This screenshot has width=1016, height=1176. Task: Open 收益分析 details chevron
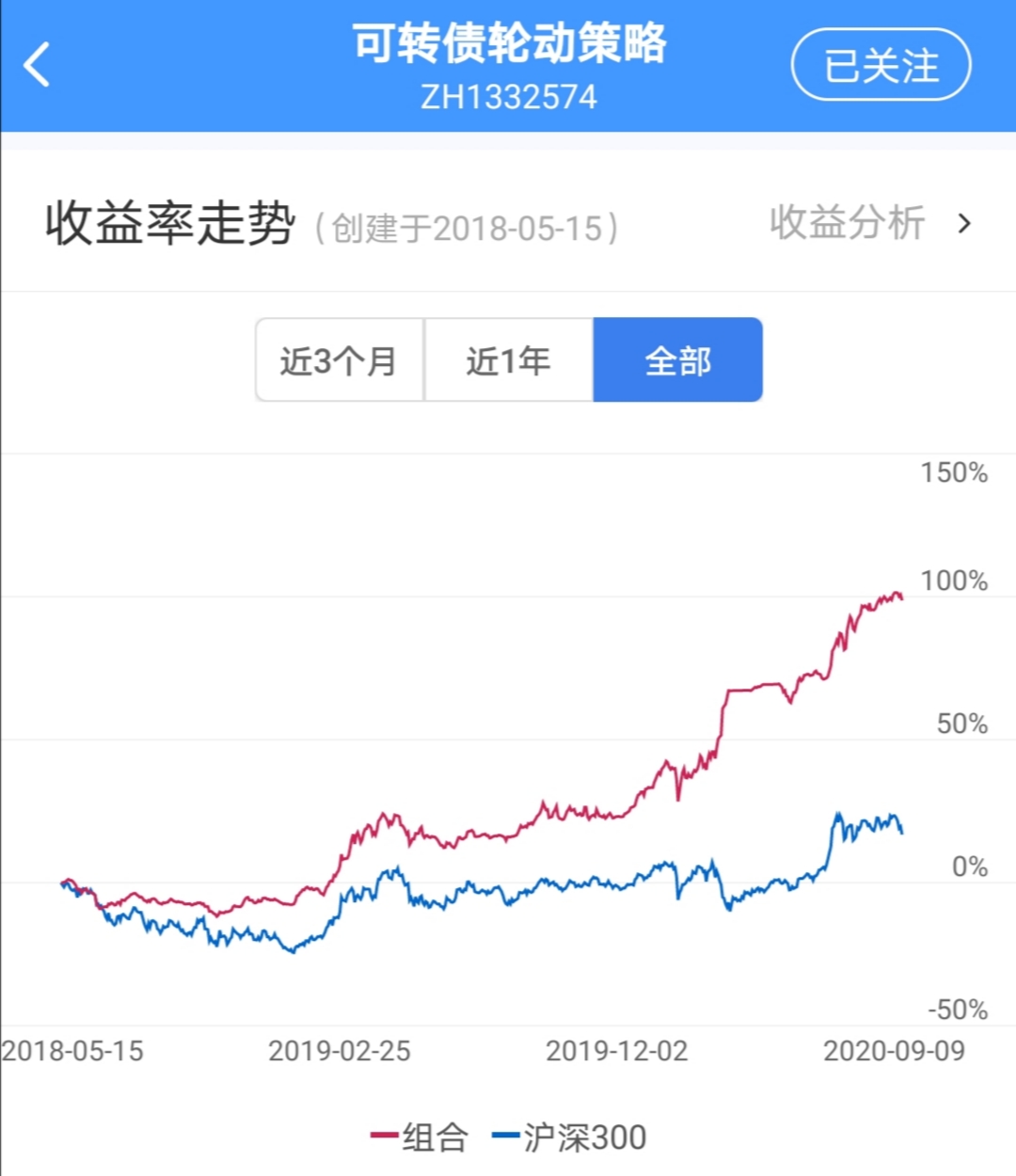click(x=964, y=224)
